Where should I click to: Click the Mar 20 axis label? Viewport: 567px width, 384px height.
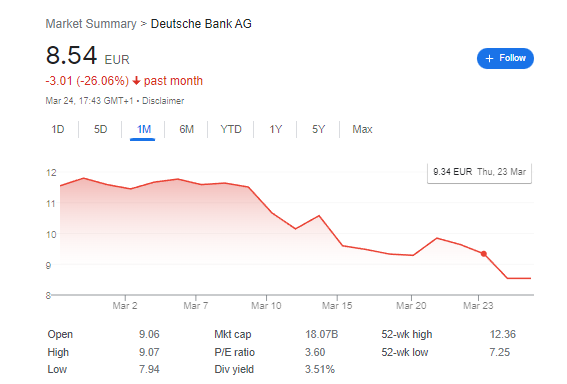pyautogui.click(x=411, y=306)
